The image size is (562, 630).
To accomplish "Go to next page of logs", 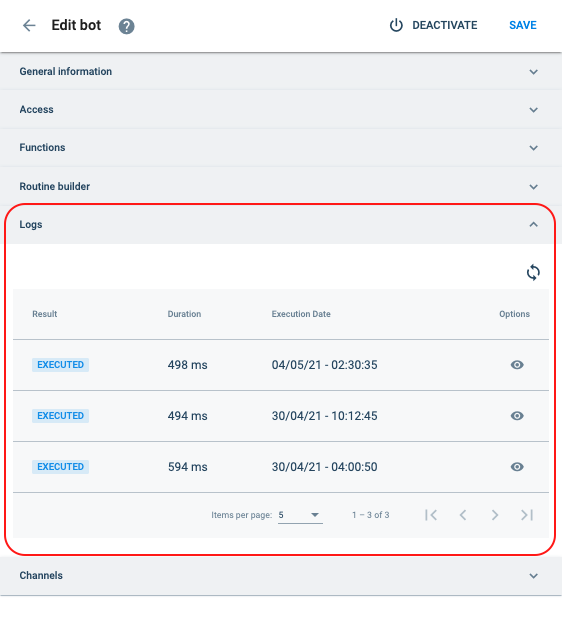I will pyautogui.click(x=495, y=515).
